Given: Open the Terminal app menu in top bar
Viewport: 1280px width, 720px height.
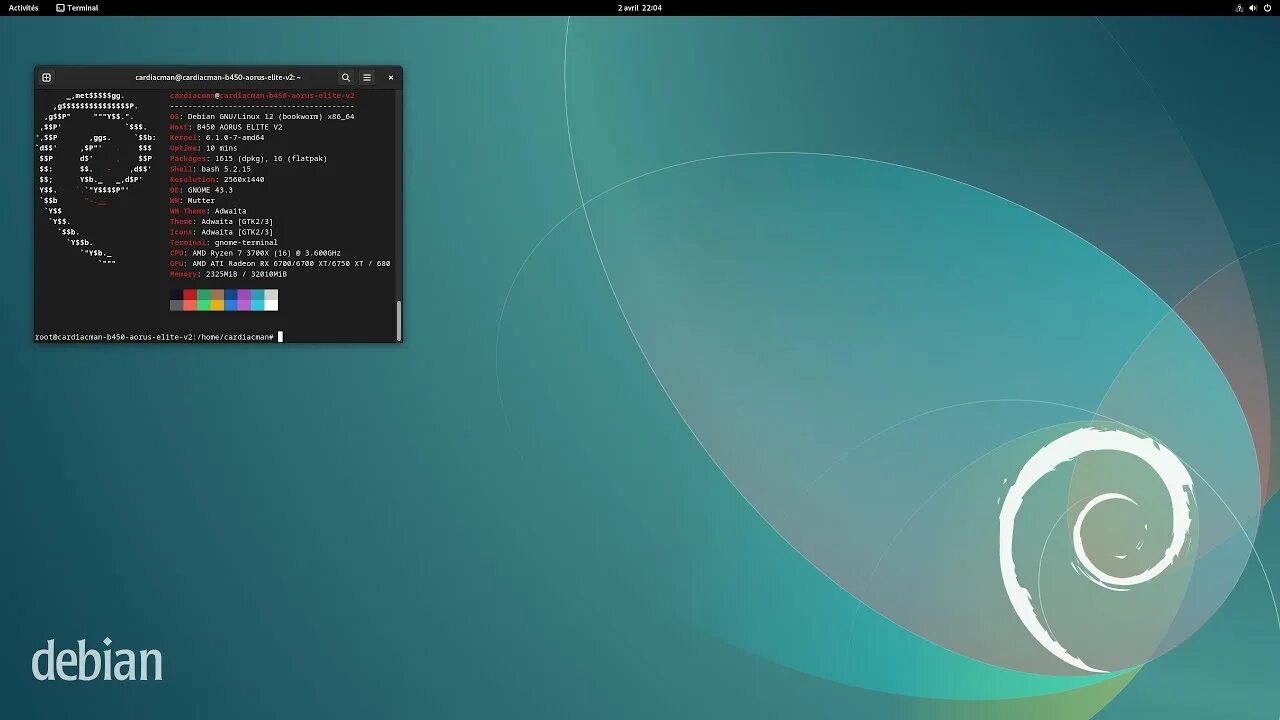Looking at the screenshot, I should click(x=77, y=8).
